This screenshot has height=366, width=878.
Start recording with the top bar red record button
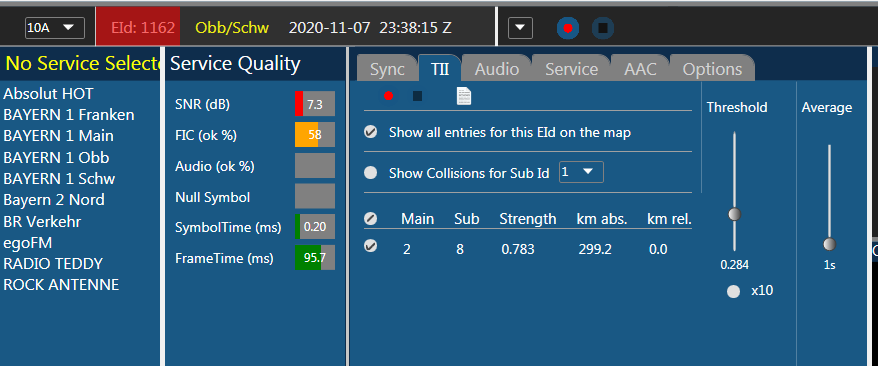coord(568,28)
